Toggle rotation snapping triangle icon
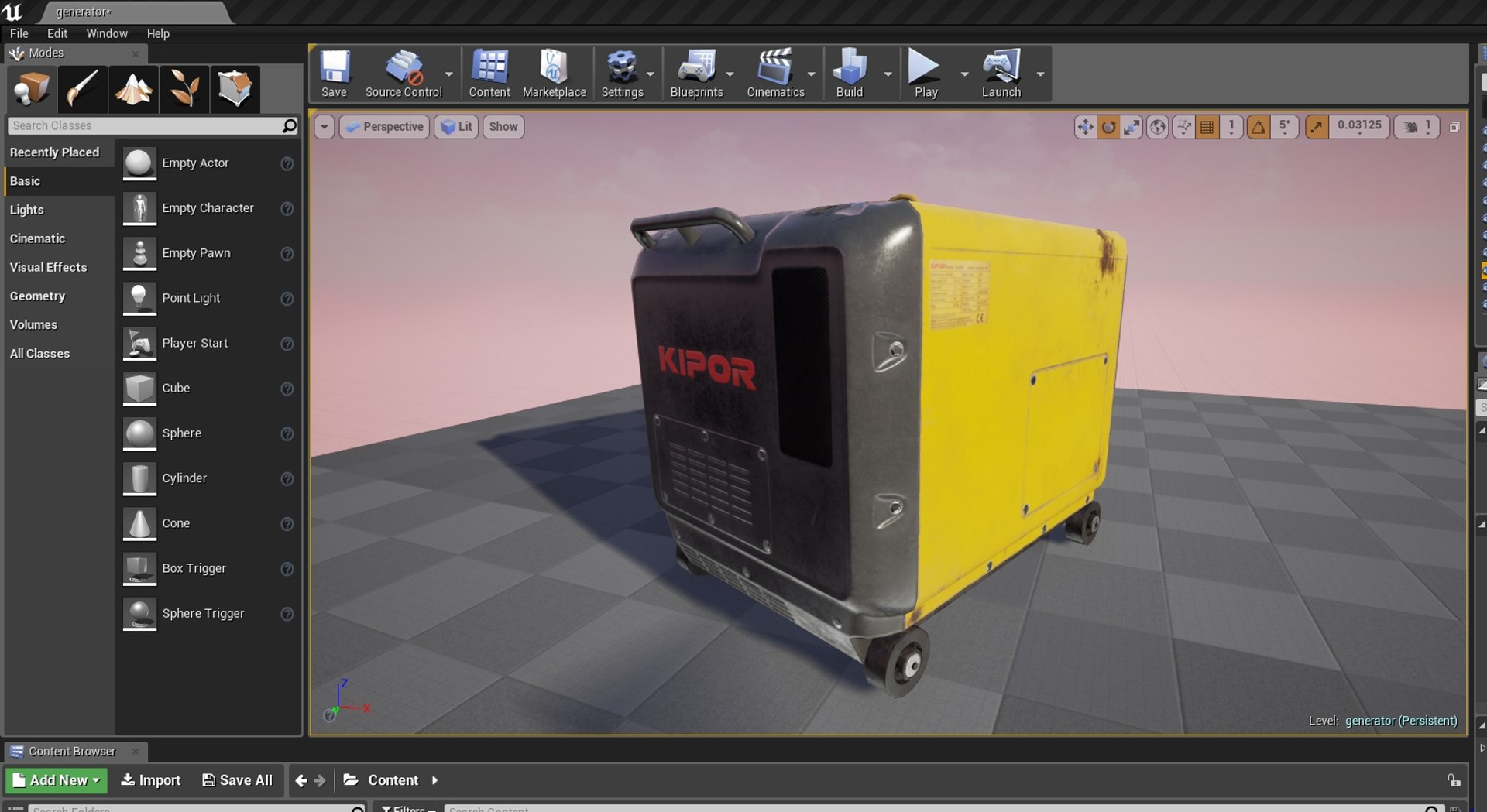1487x812 pixels. pyautogui.click(x=1259, y=127)
